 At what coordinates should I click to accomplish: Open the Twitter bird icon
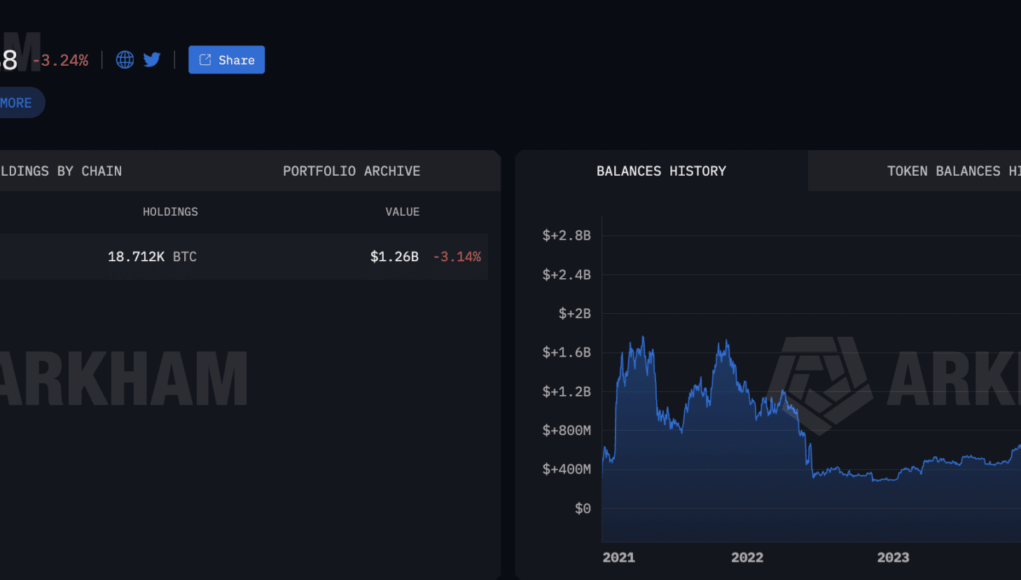[152, 60]
